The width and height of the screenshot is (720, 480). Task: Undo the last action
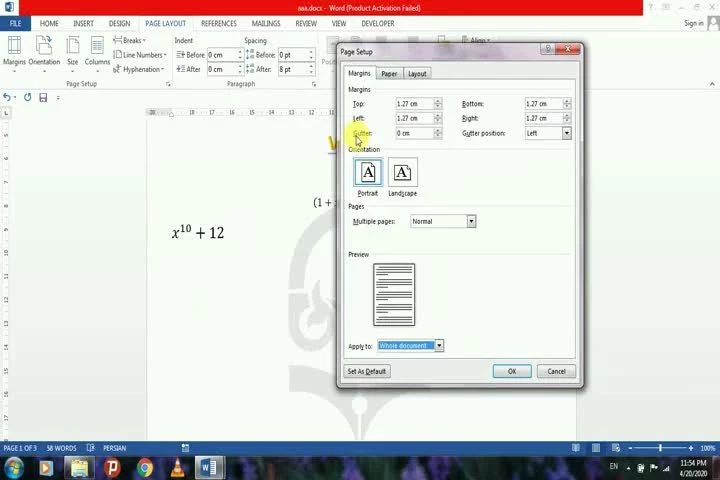[9, 97]
